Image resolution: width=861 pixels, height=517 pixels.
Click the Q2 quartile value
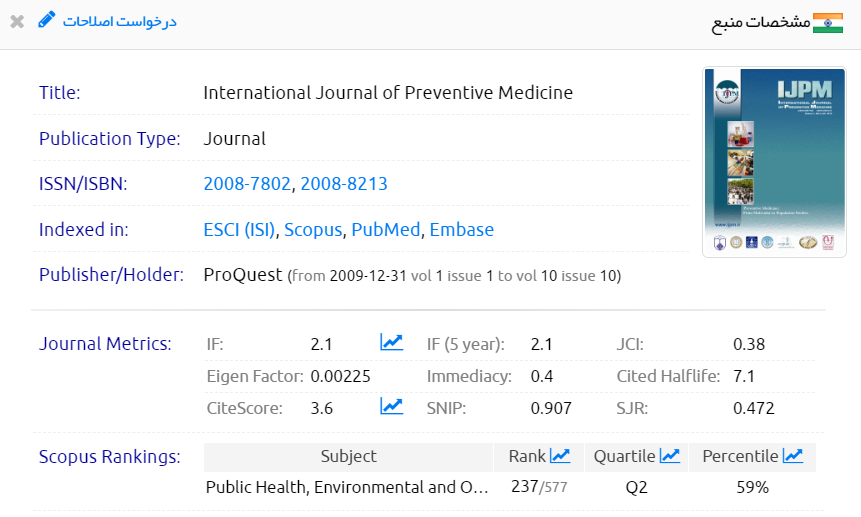pos(636,488)
